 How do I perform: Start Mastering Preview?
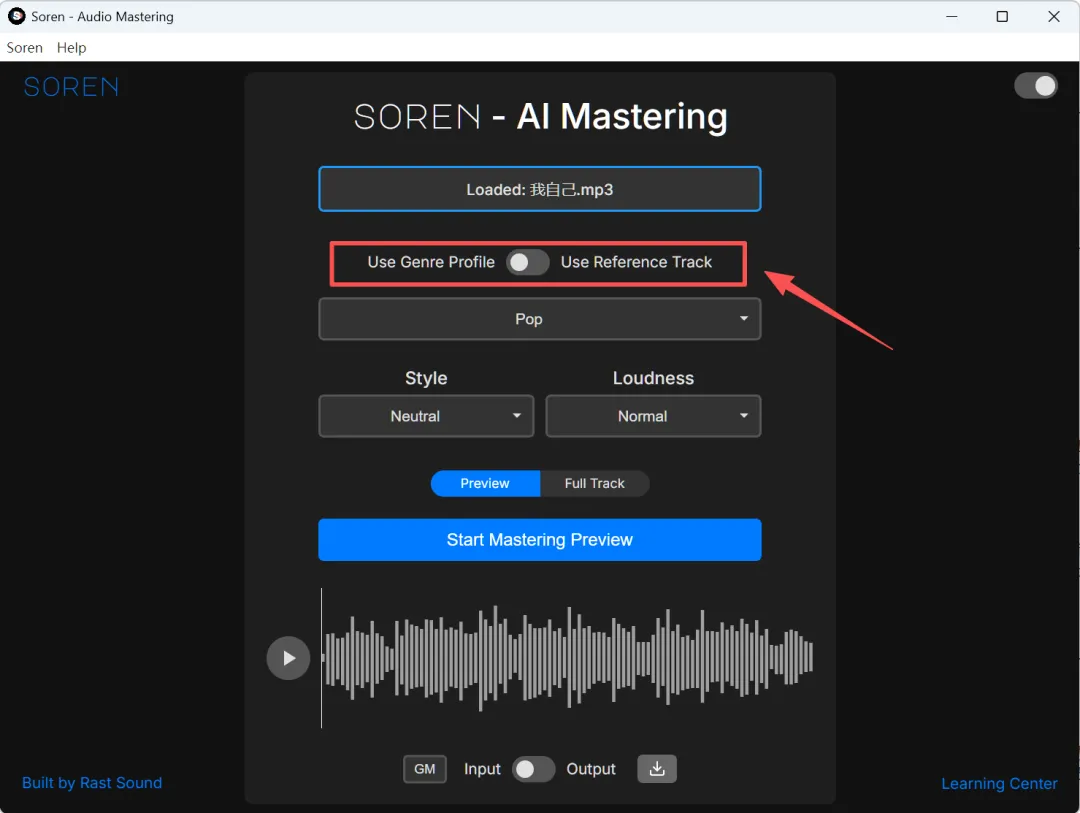[539, 539]
